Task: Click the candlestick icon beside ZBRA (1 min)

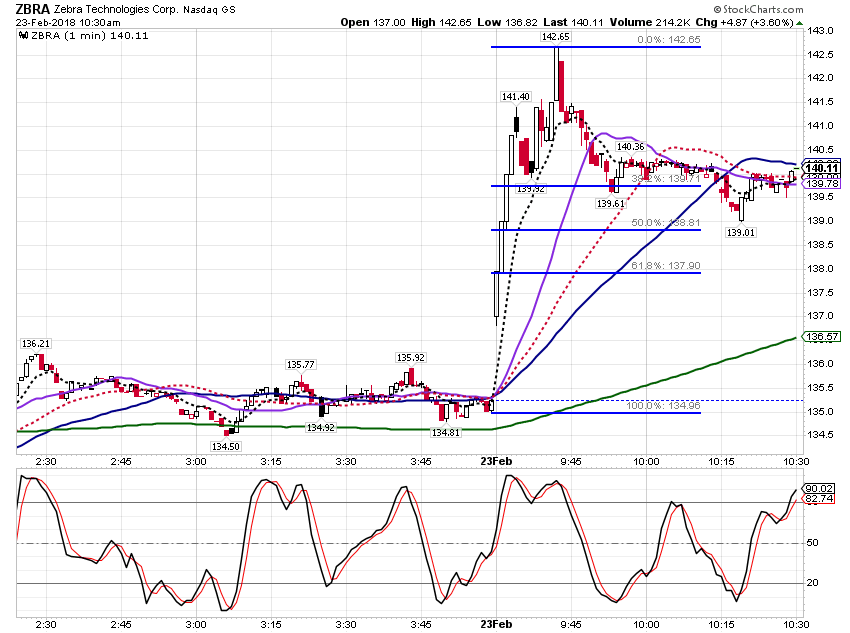Action: (x=23, y=36)
